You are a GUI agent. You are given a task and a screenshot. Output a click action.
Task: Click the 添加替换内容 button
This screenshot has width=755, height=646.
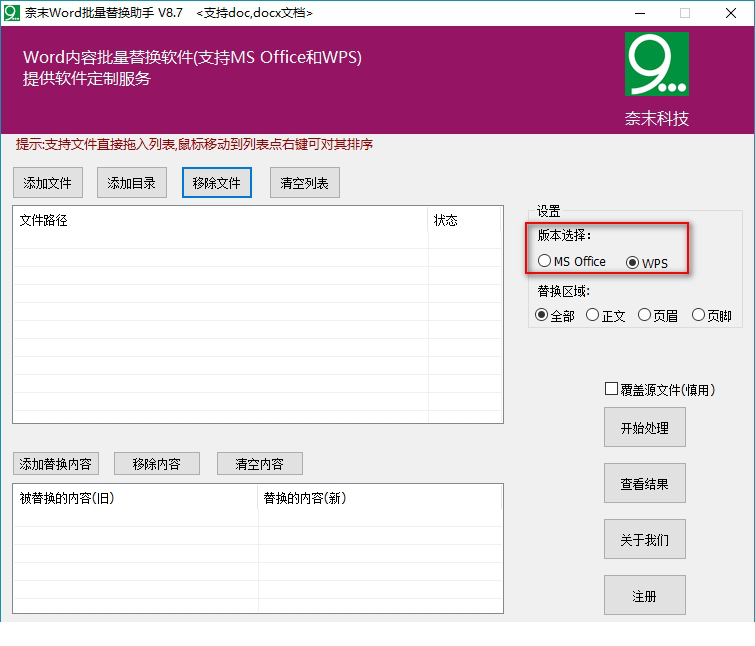click(56, 464)
